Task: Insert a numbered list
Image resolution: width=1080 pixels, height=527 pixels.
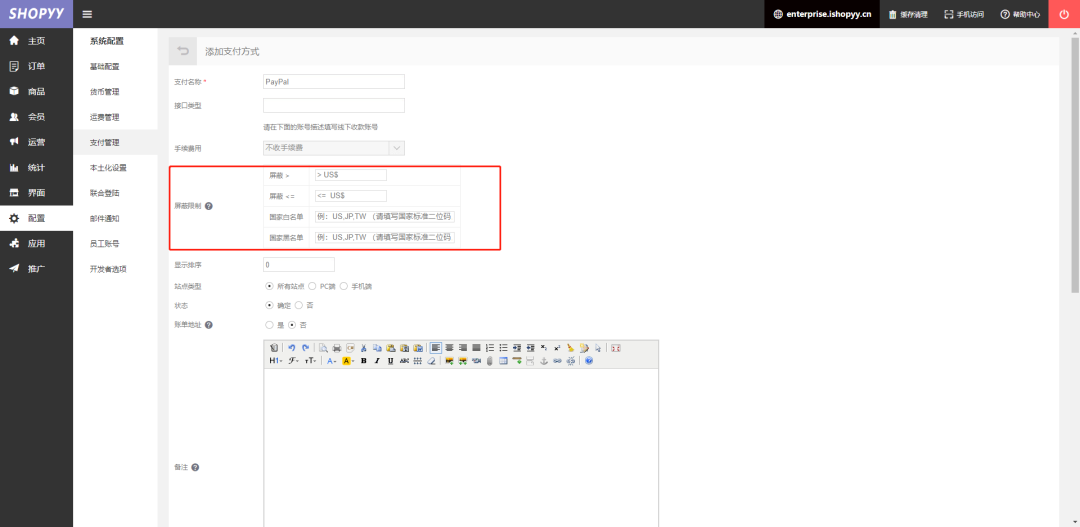Action: [490, 348]
